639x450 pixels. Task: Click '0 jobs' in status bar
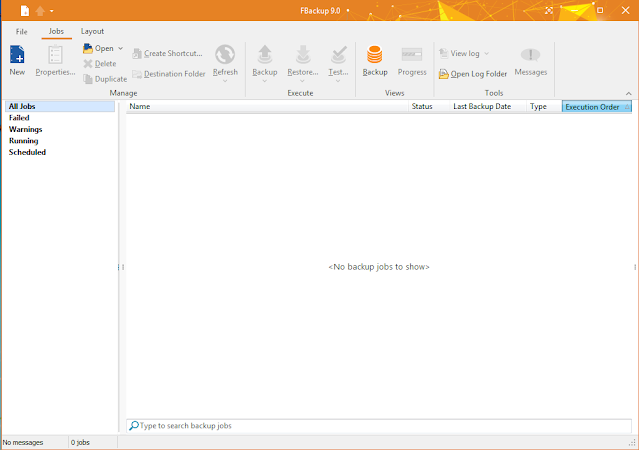[80, 442]
